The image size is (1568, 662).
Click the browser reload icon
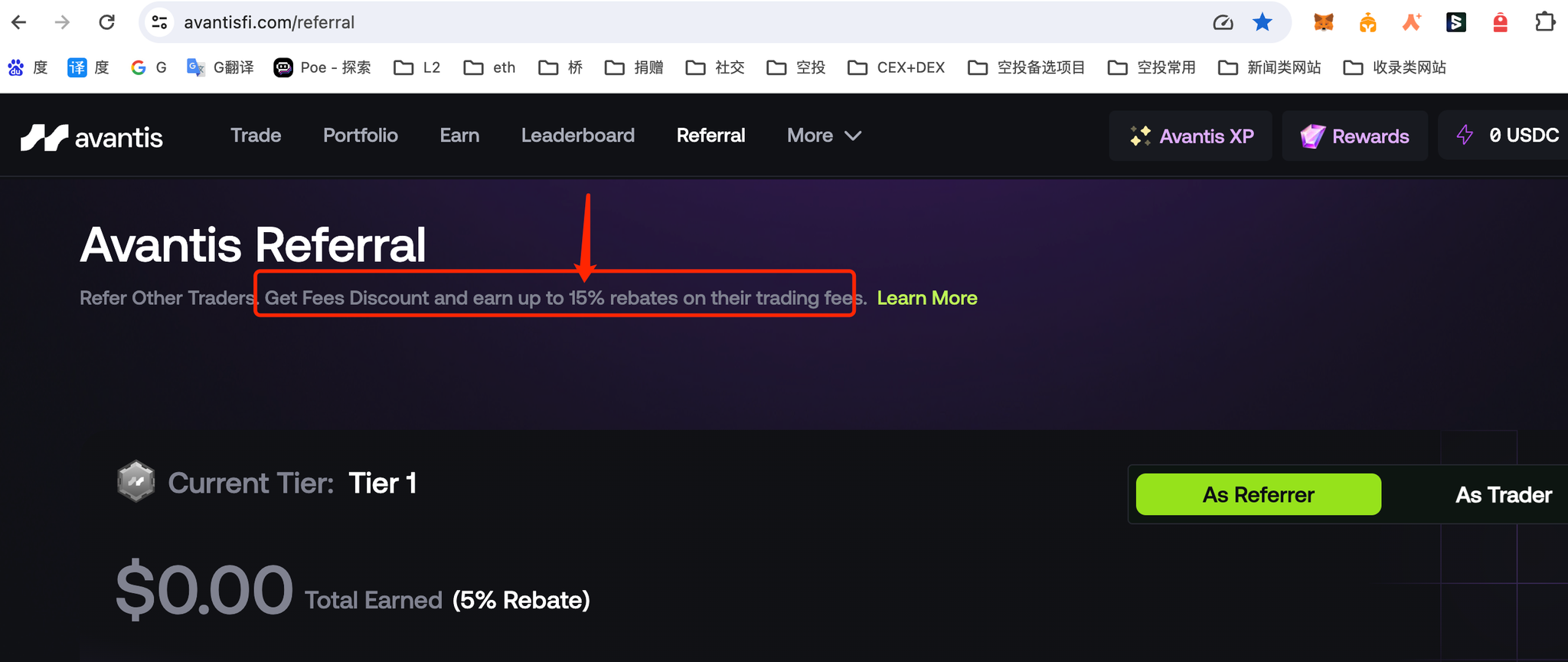coord(106,22)
